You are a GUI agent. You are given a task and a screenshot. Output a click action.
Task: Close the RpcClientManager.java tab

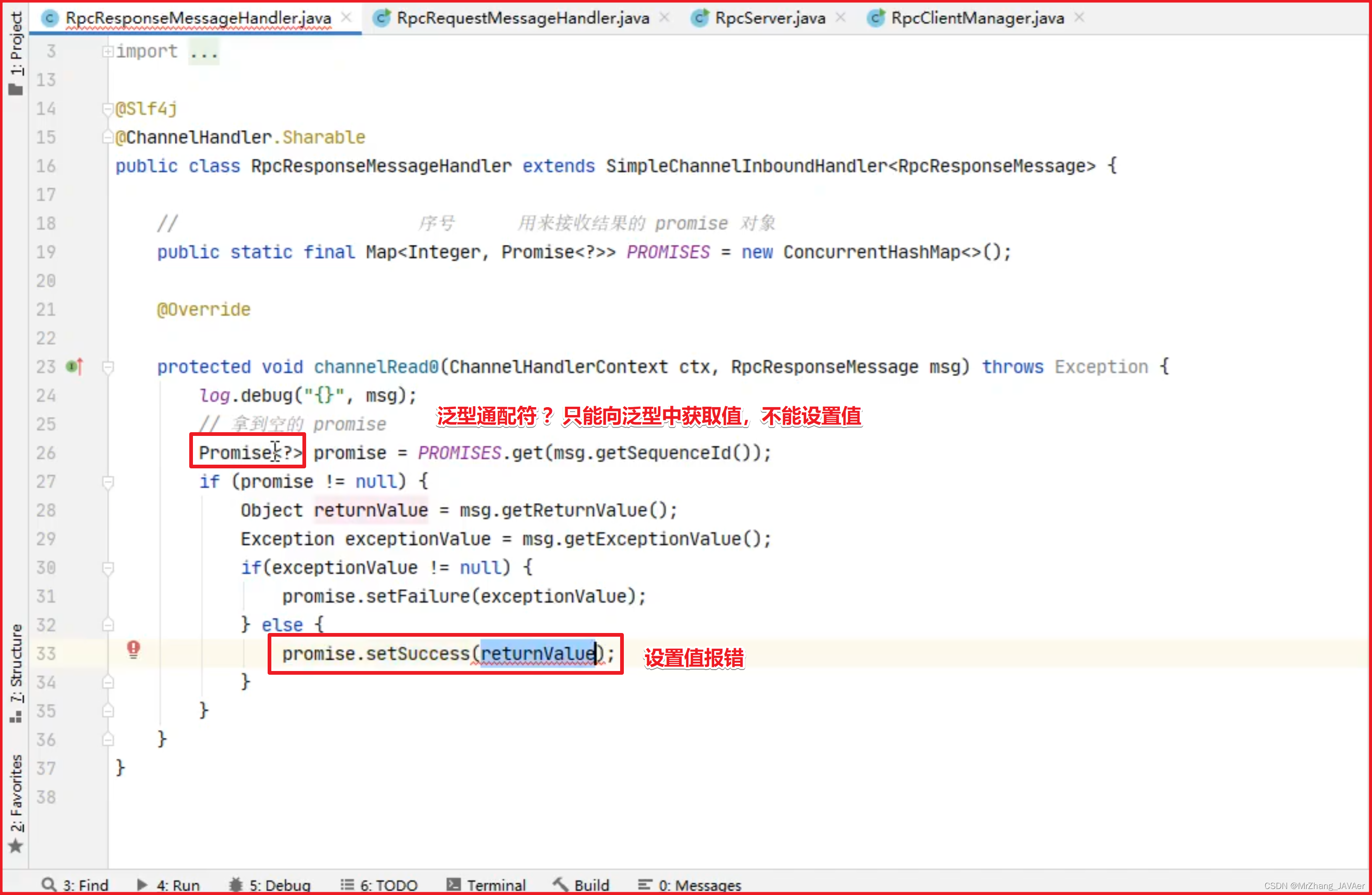(x=1080, y=18)
